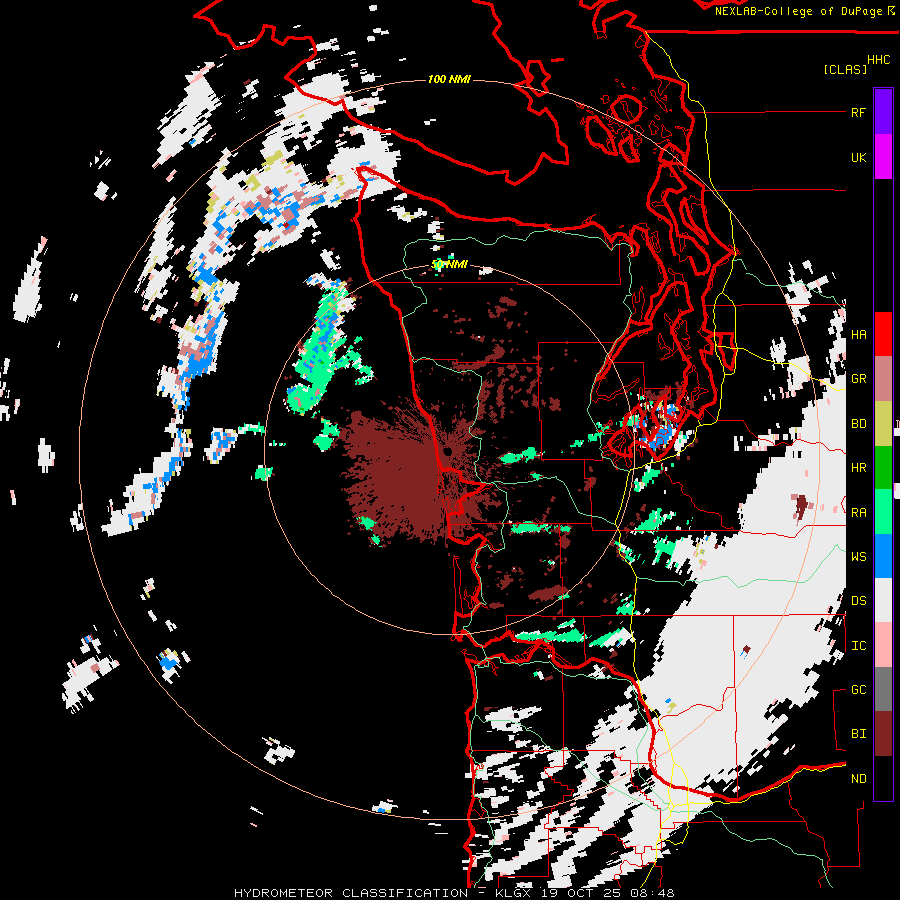Click the [CLAS] legend heading

point(845,70)
